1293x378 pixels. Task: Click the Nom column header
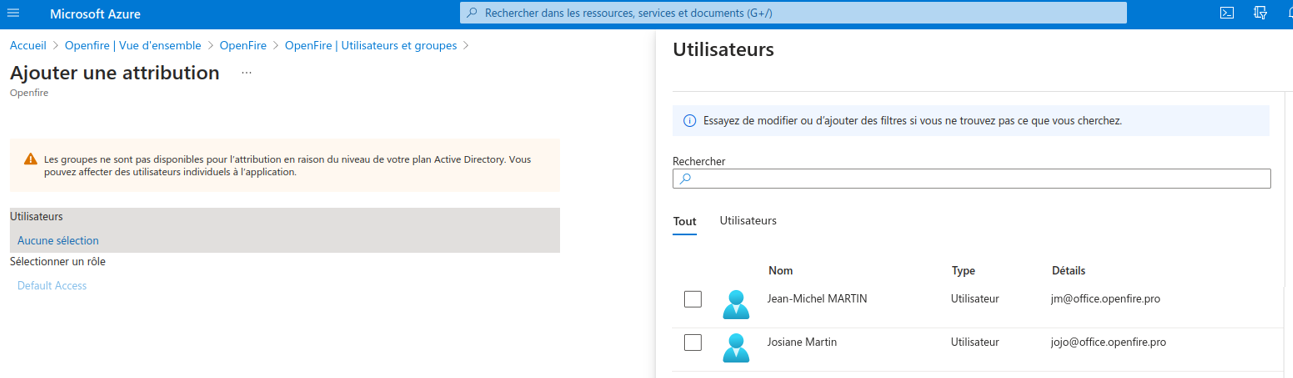click(x=780, y=271)
